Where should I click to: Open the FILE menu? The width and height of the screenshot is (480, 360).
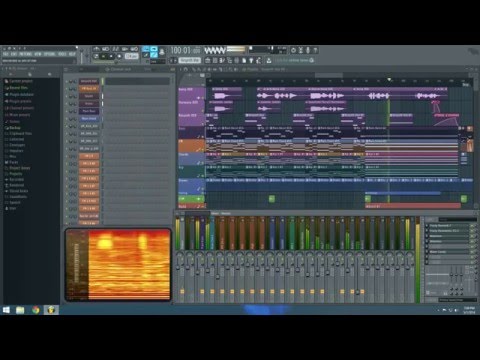[5, 54]
